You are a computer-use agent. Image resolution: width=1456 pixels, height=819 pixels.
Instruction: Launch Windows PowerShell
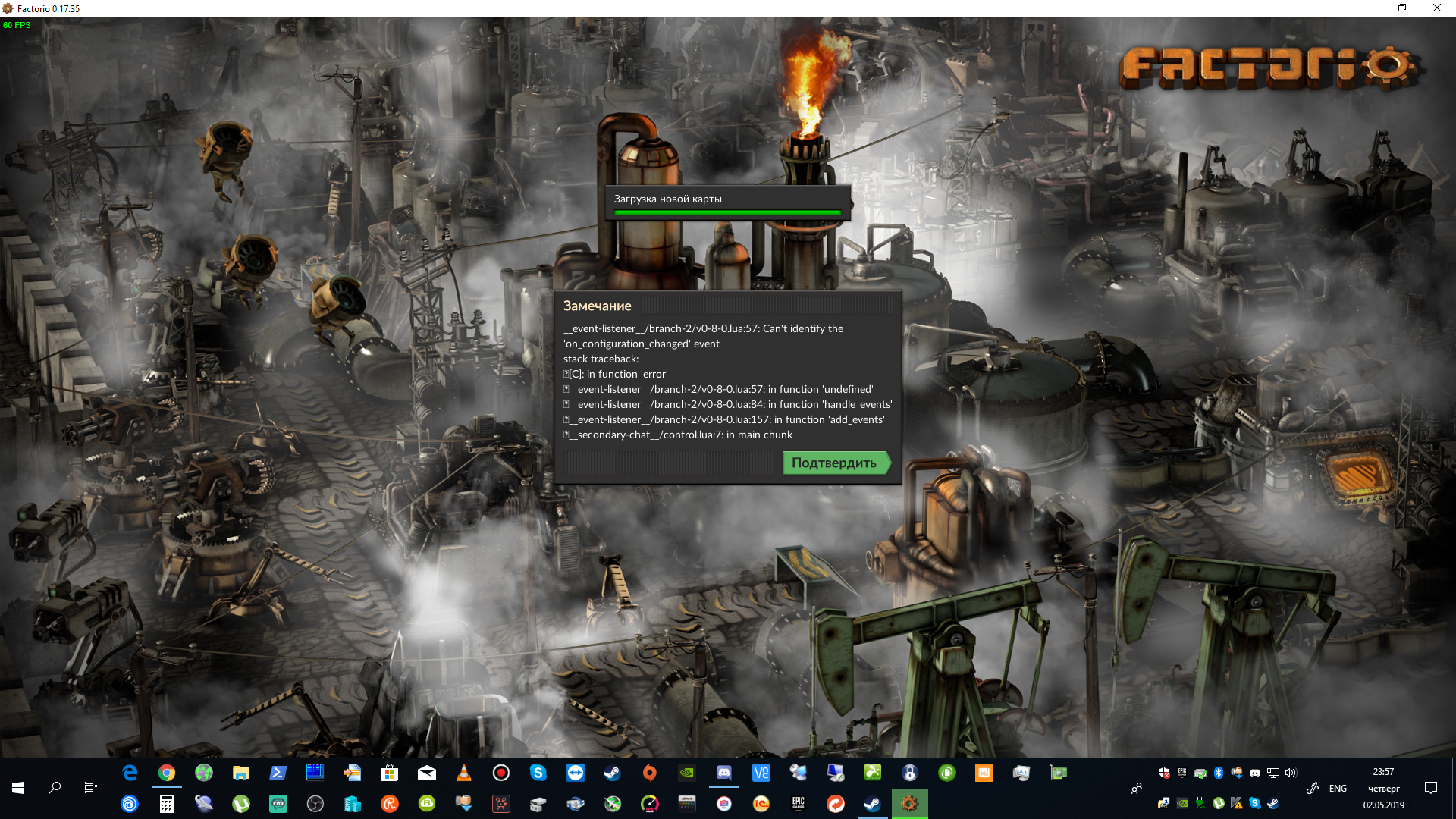click(x=278, y=773)
